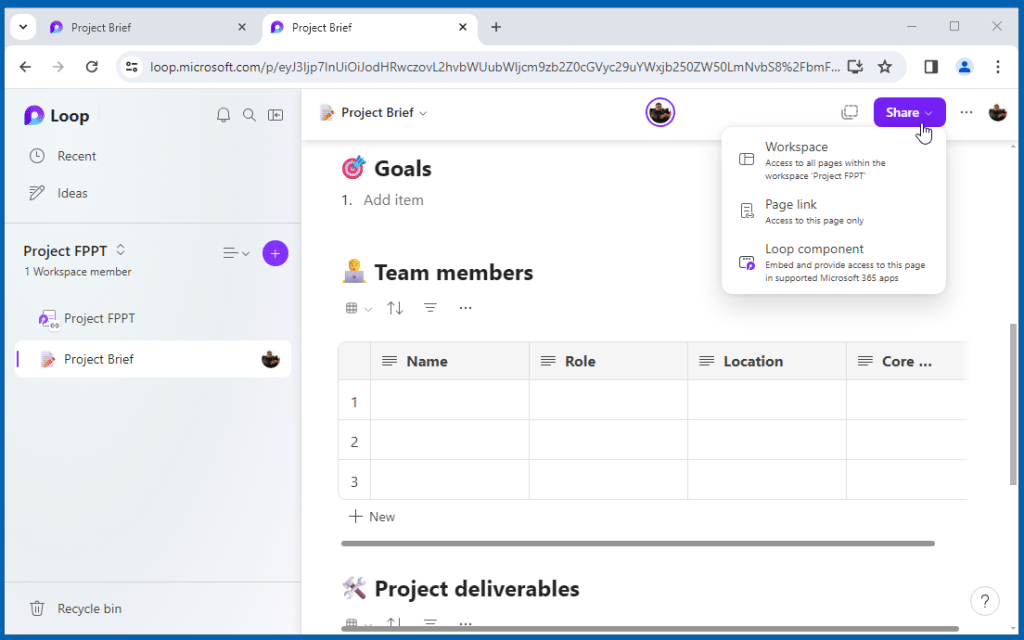Click the Loop logo in the sidebar
1024x640 pixels.
pyautogui.click(x=36, y=115)
